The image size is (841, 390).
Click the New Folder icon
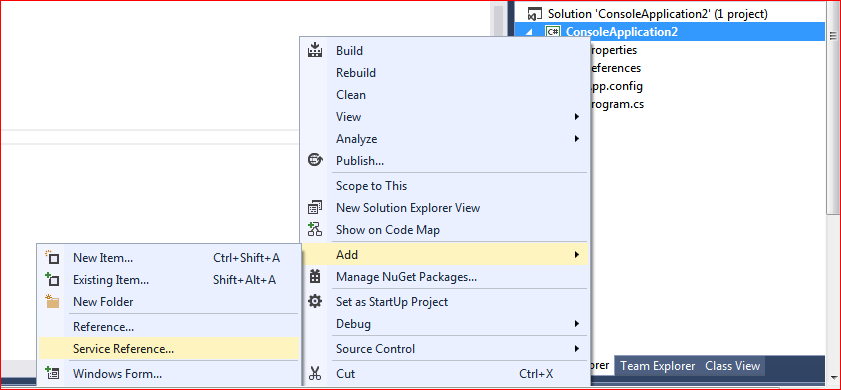(x=52, y=301)
